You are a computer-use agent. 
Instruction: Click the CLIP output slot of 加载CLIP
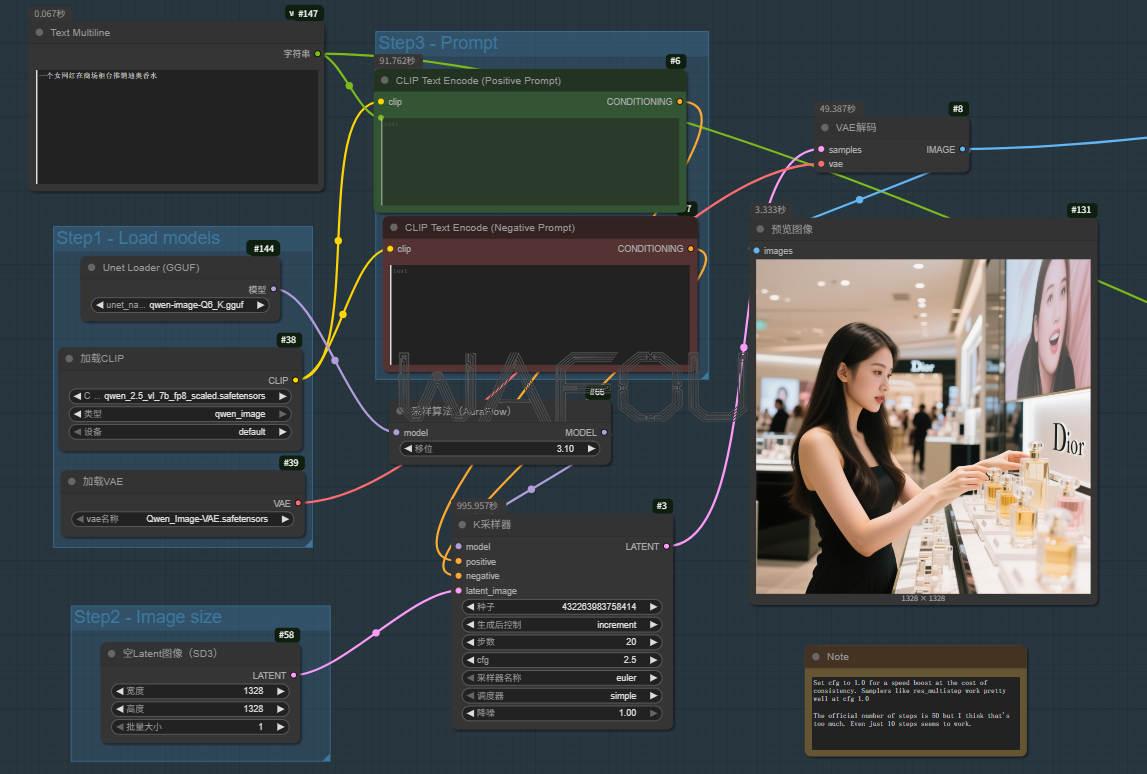(296, 380)
